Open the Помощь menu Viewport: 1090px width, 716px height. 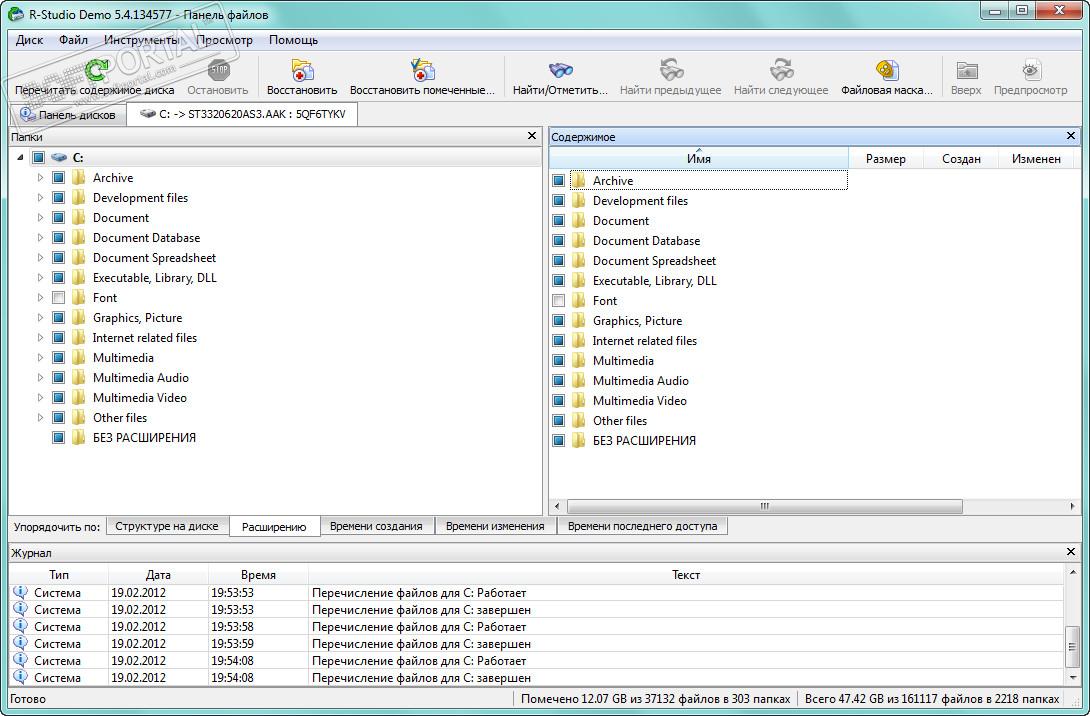pos(293,40)
